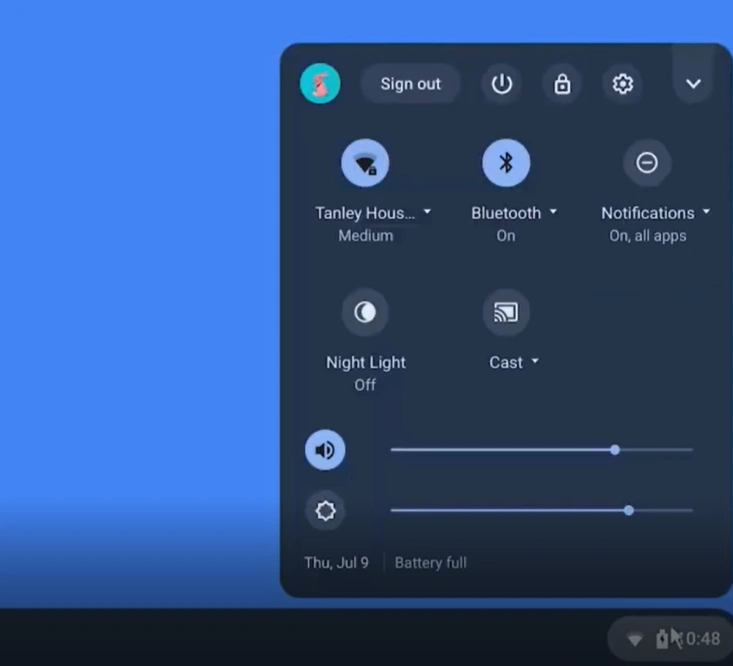Open the Cast devices label menu
The image size is (733, 666).
513,362
